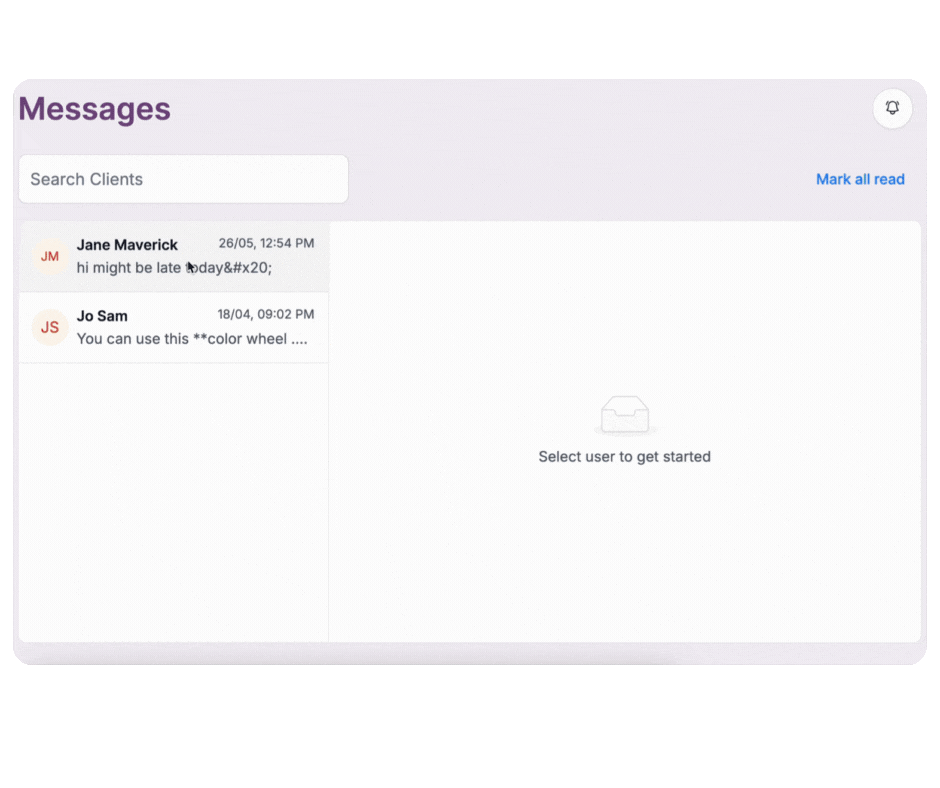Click the 18/04, 09:02 PM timestamp

tap(266, 314)
